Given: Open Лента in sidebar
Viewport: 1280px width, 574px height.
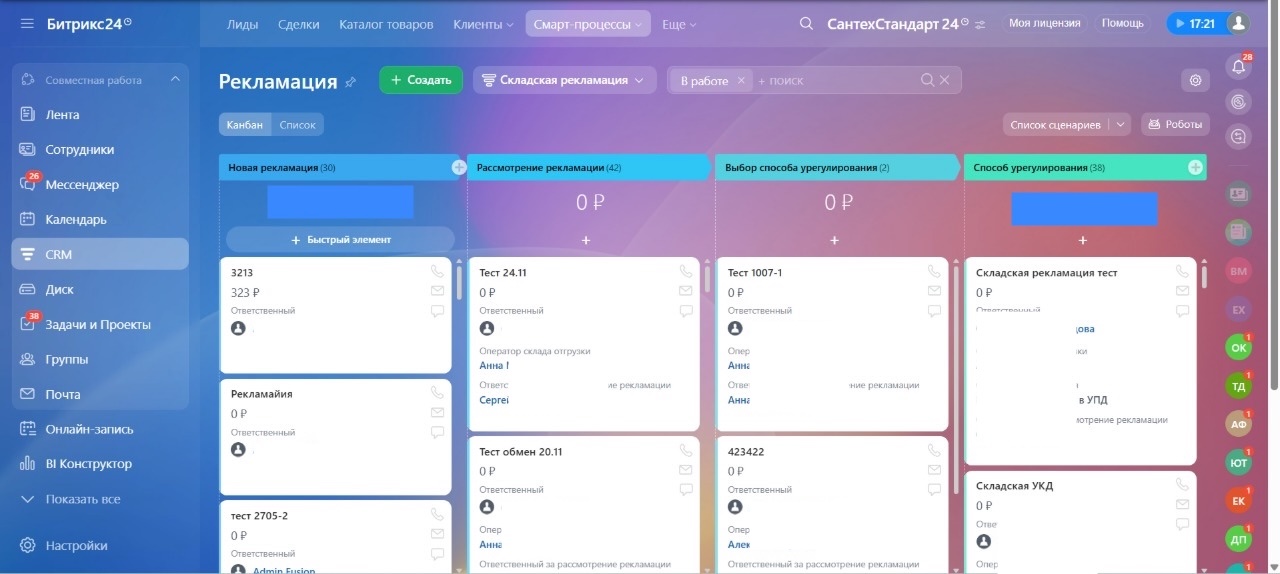Looking at the screenshot, I should click(x=100, y=114).
